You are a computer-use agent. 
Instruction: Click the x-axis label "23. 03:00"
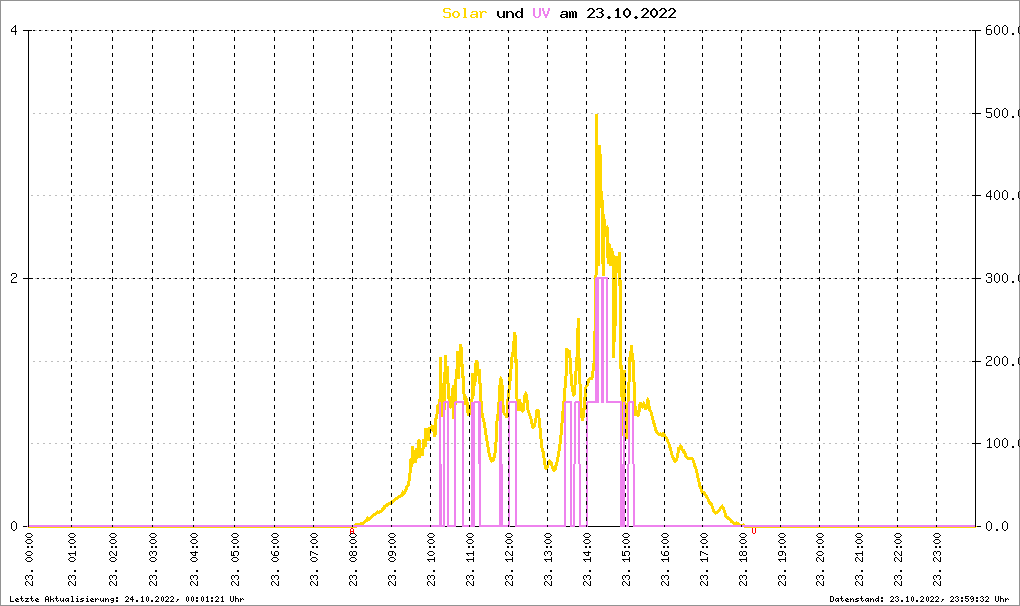click(153, 560)
